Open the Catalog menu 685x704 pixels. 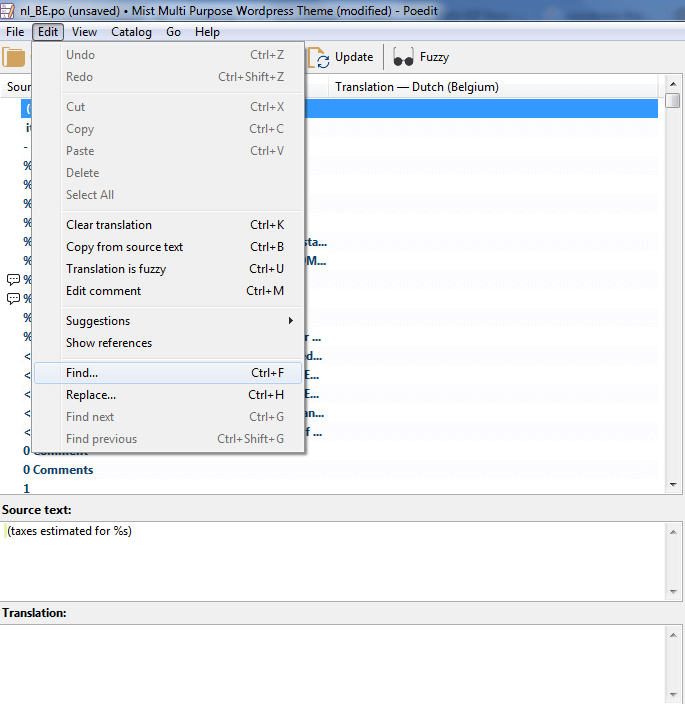click(131, 32)
